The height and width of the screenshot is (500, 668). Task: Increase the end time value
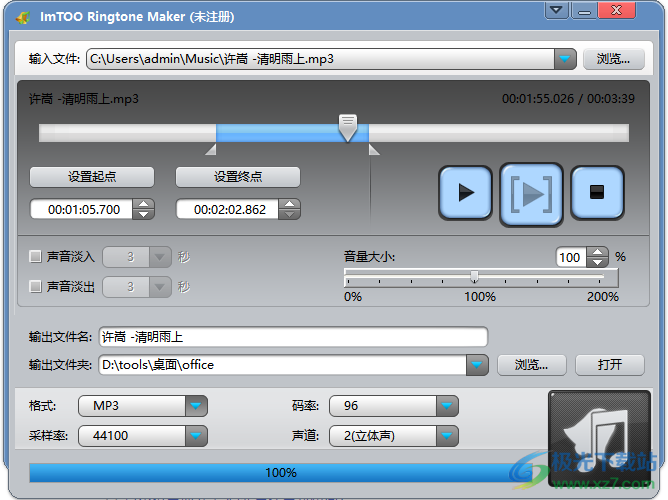click(290, 204)
